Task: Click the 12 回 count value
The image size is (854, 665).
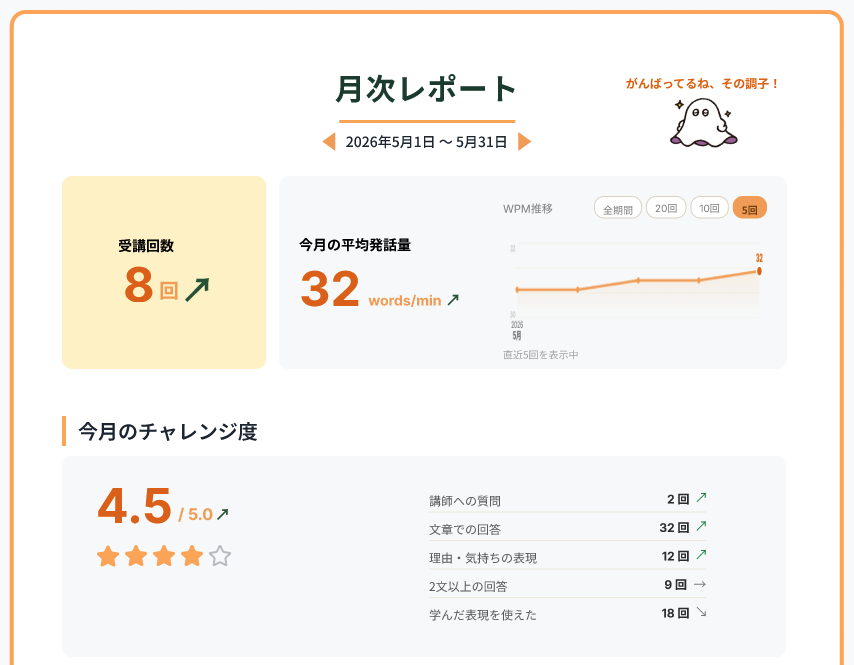Action: point(675,556)
